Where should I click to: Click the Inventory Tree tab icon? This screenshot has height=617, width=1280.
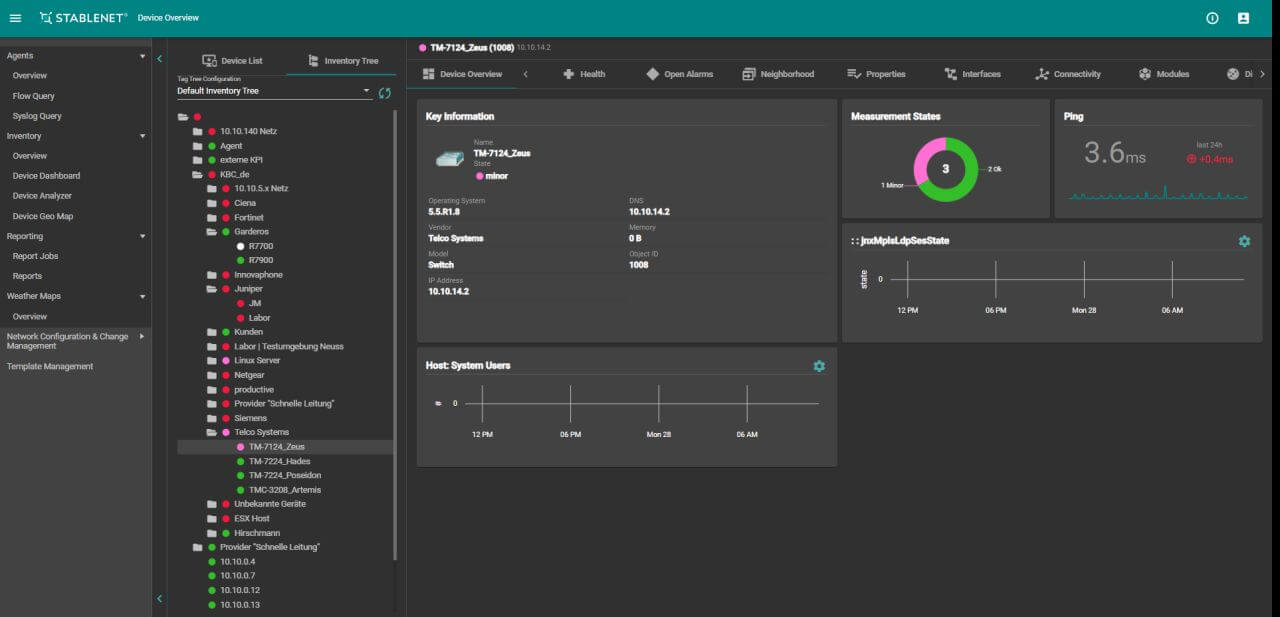(313, 60)
